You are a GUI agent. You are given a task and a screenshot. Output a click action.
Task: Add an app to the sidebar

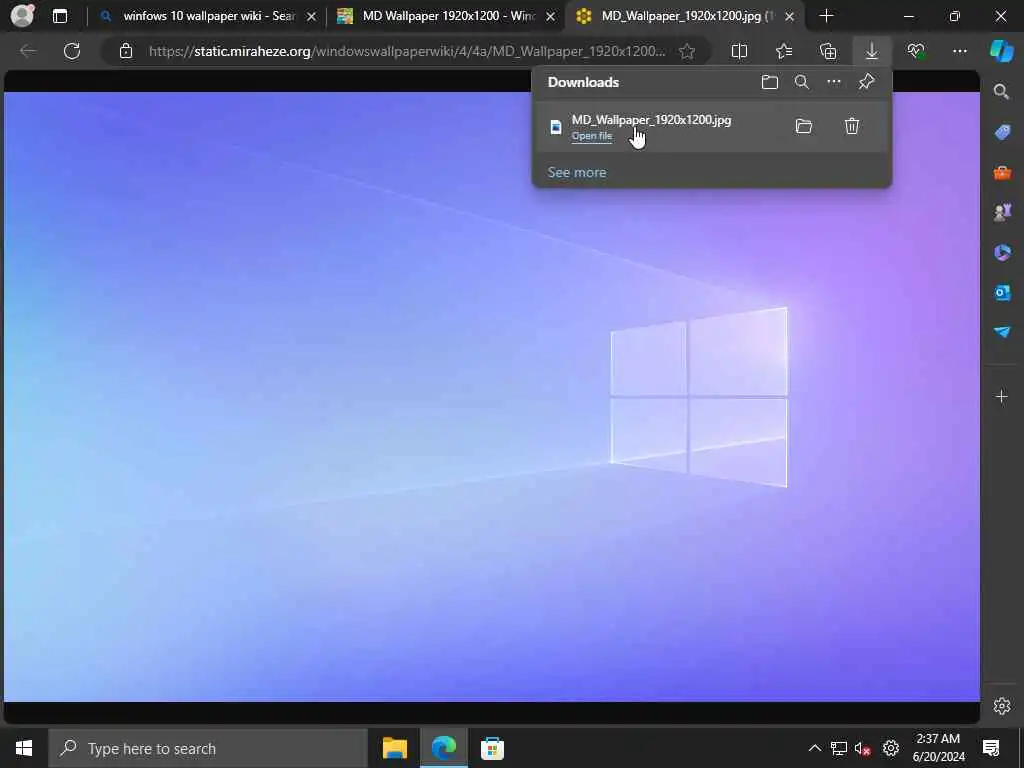(1002, 396)
